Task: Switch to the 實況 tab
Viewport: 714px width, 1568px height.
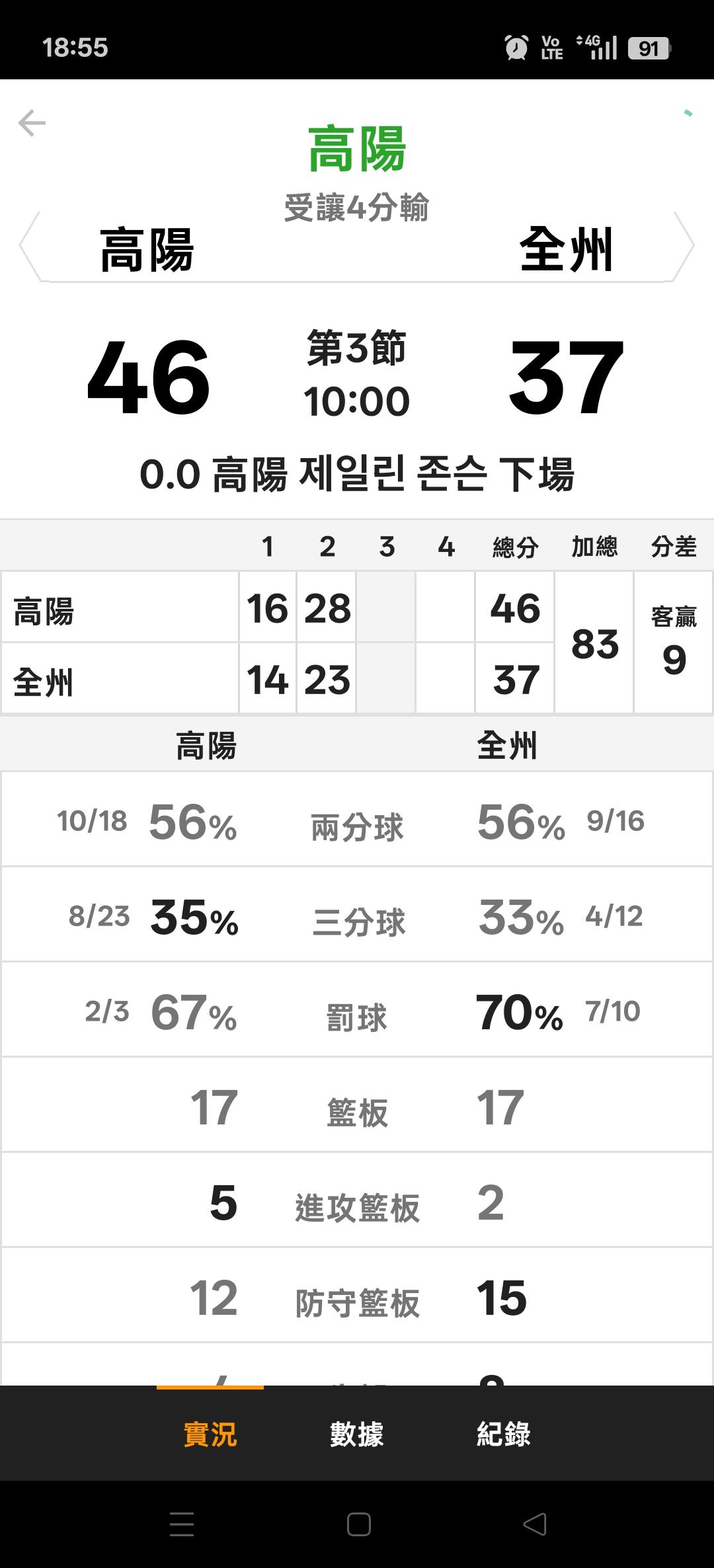Action: [x=210, y=1434]
